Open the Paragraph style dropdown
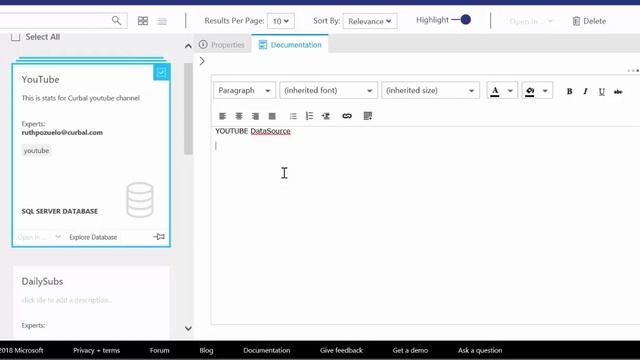The height and width of the screenshot is (360, 640). [x=244, y=91]
